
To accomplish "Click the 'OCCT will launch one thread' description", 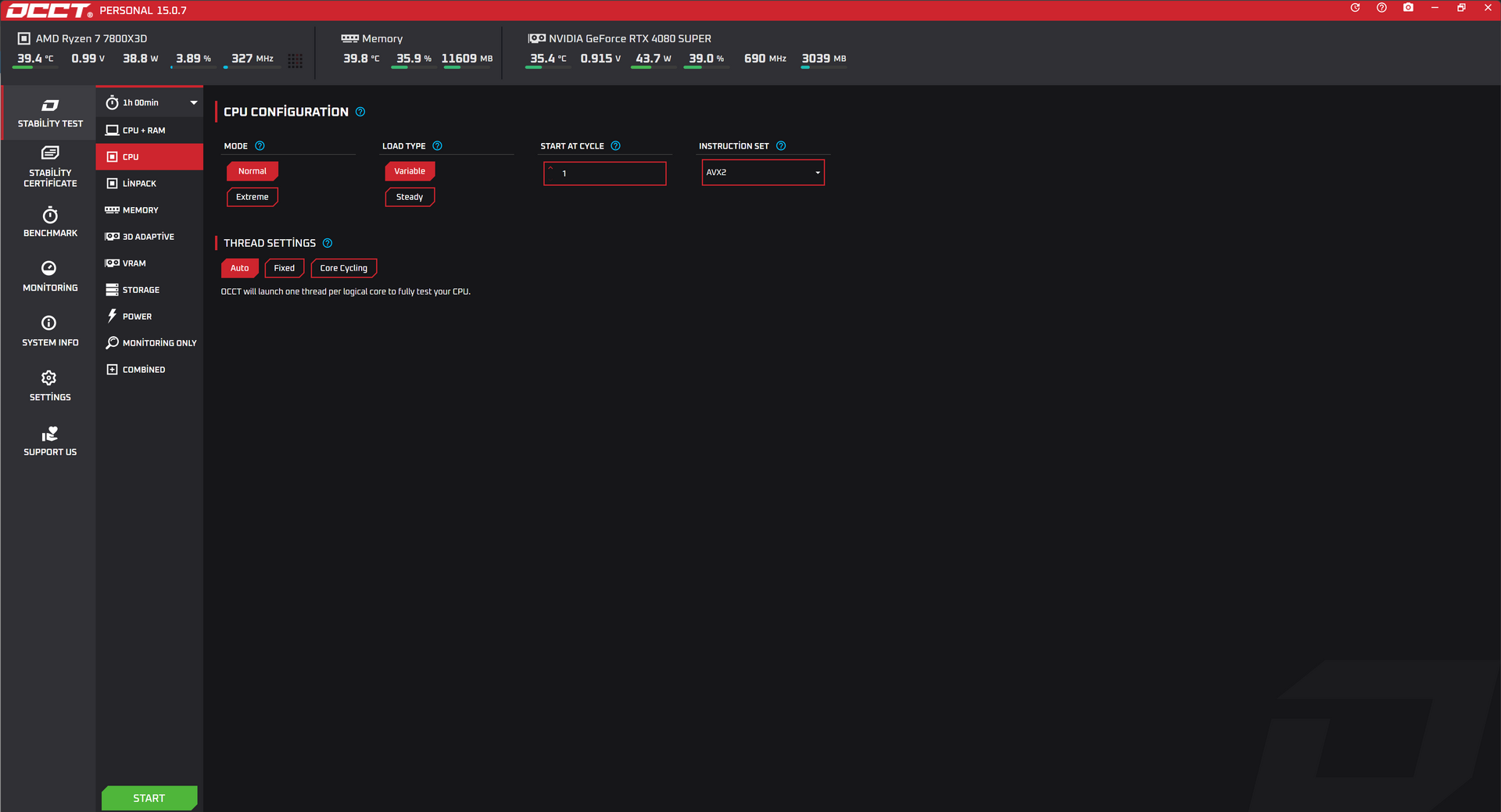I will pyautogui.click(x=346, y=292).
